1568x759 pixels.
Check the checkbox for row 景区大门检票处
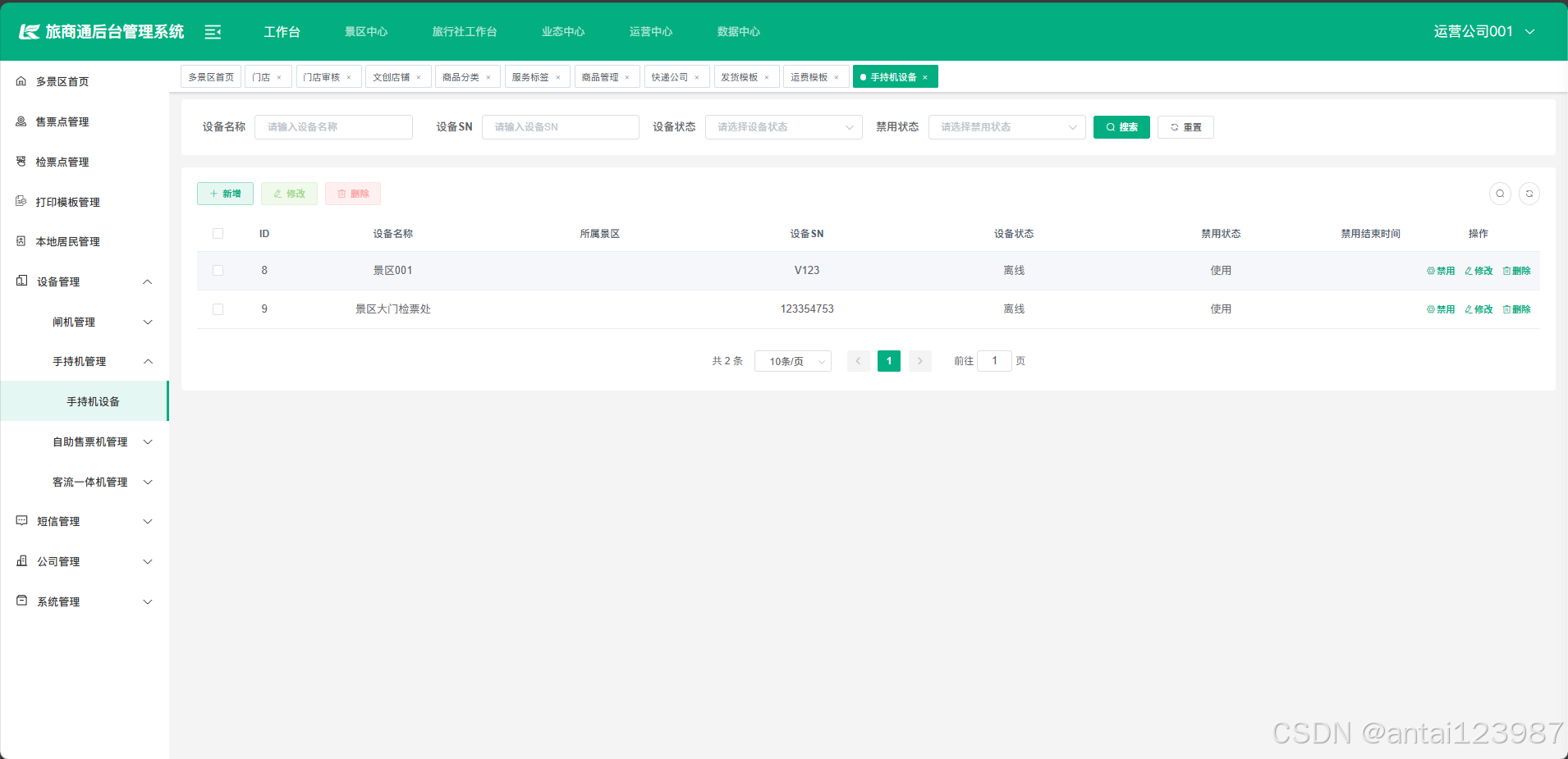point(218,309)
